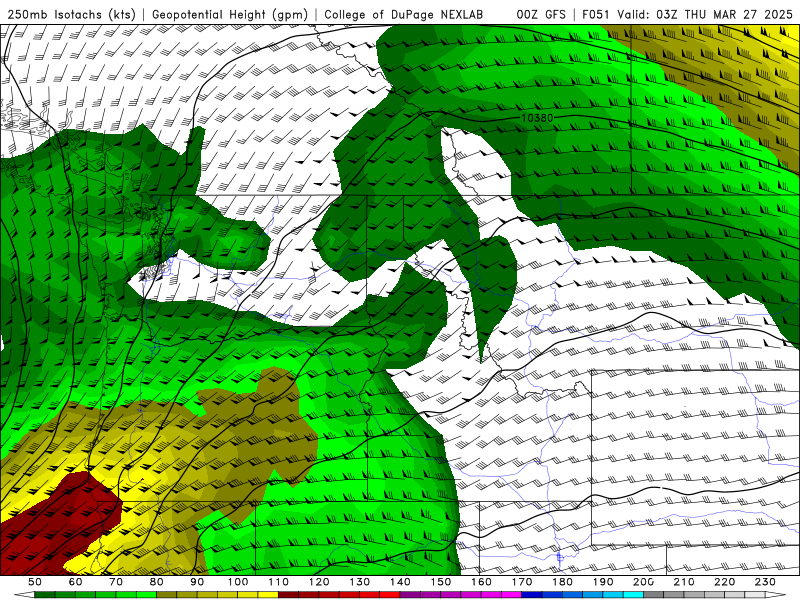Select the 'Geopotential Height (gpm)' header label
Screen dimensions: 800x600
230,15
